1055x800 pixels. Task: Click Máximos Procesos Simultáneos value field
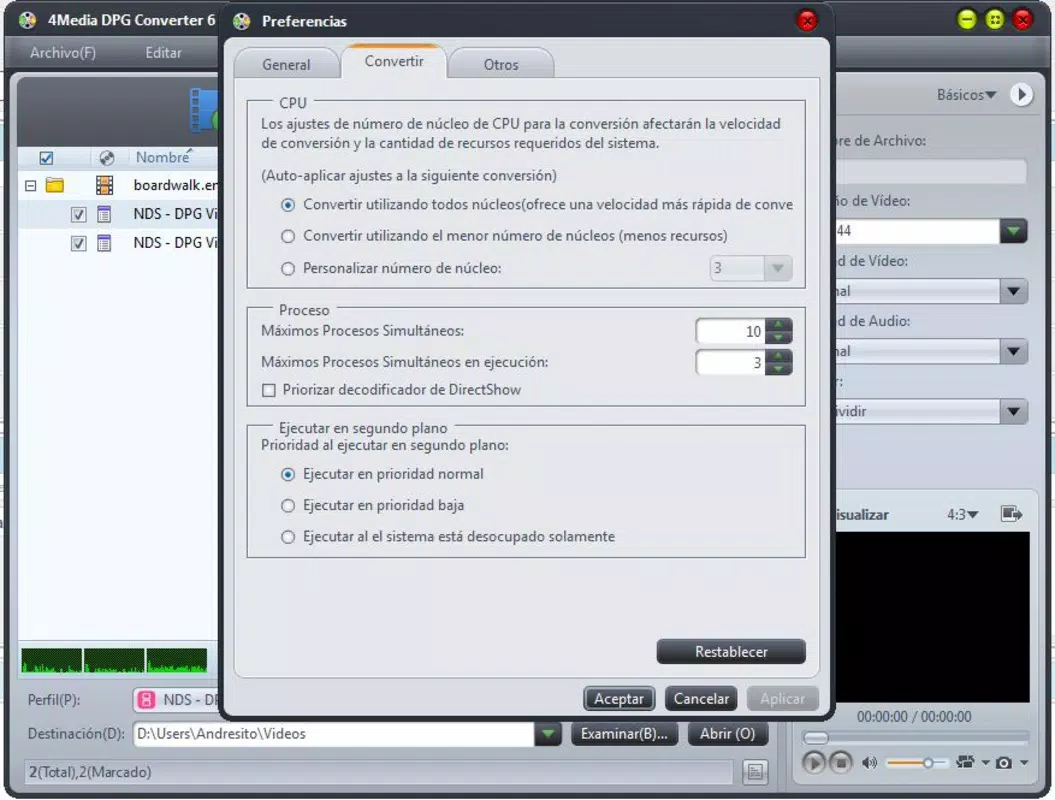click(731, 331)
